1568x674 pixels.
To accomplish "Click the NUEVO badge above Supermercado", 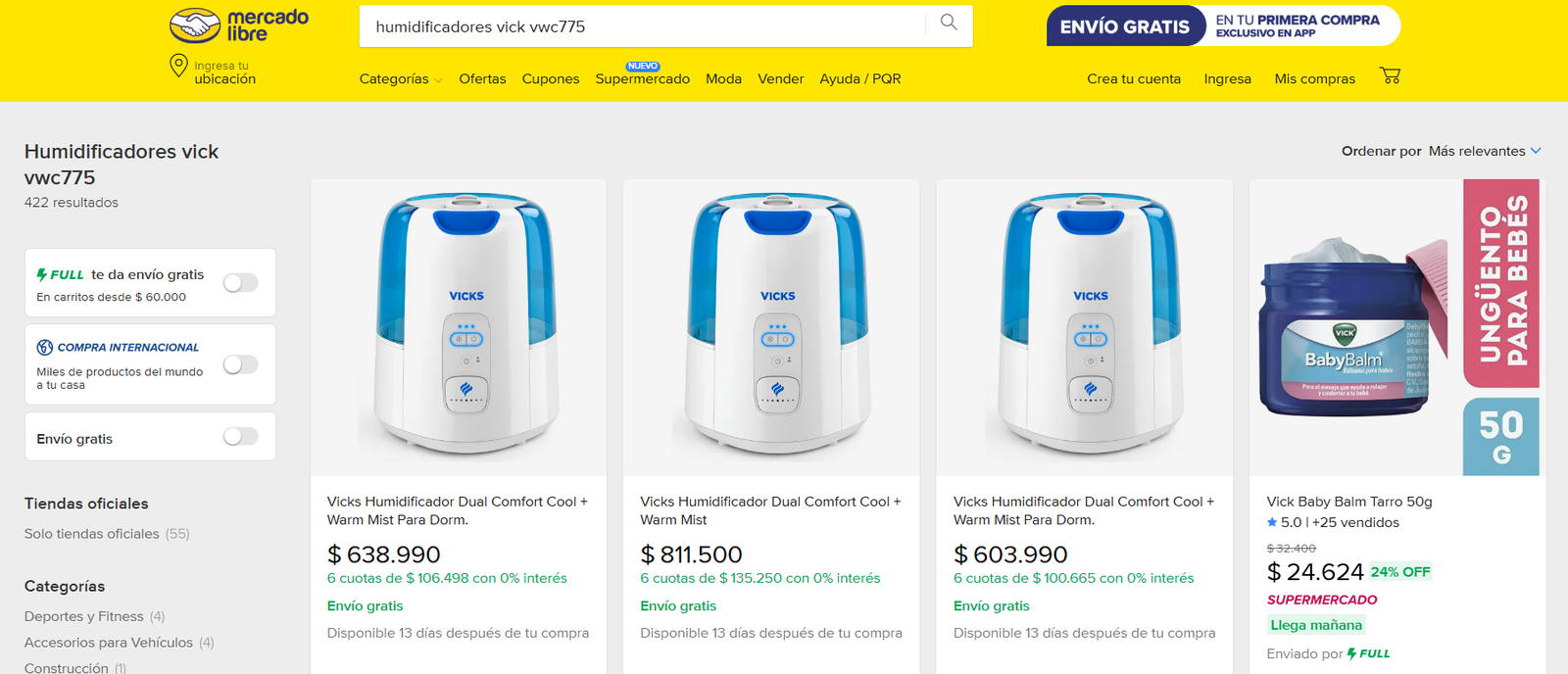I will pyautogui.click(x=643, y=66).
